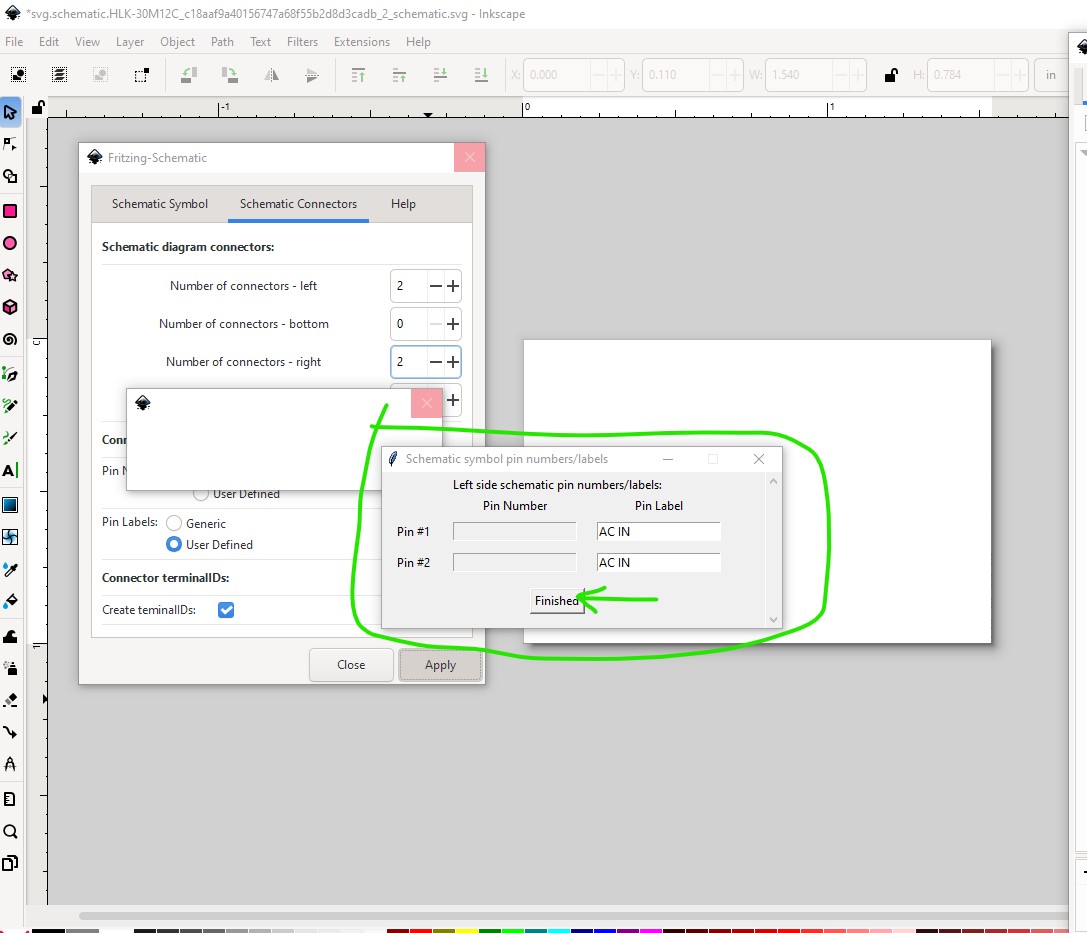Toggle the width/height ratio lock

tap(891, 75)
